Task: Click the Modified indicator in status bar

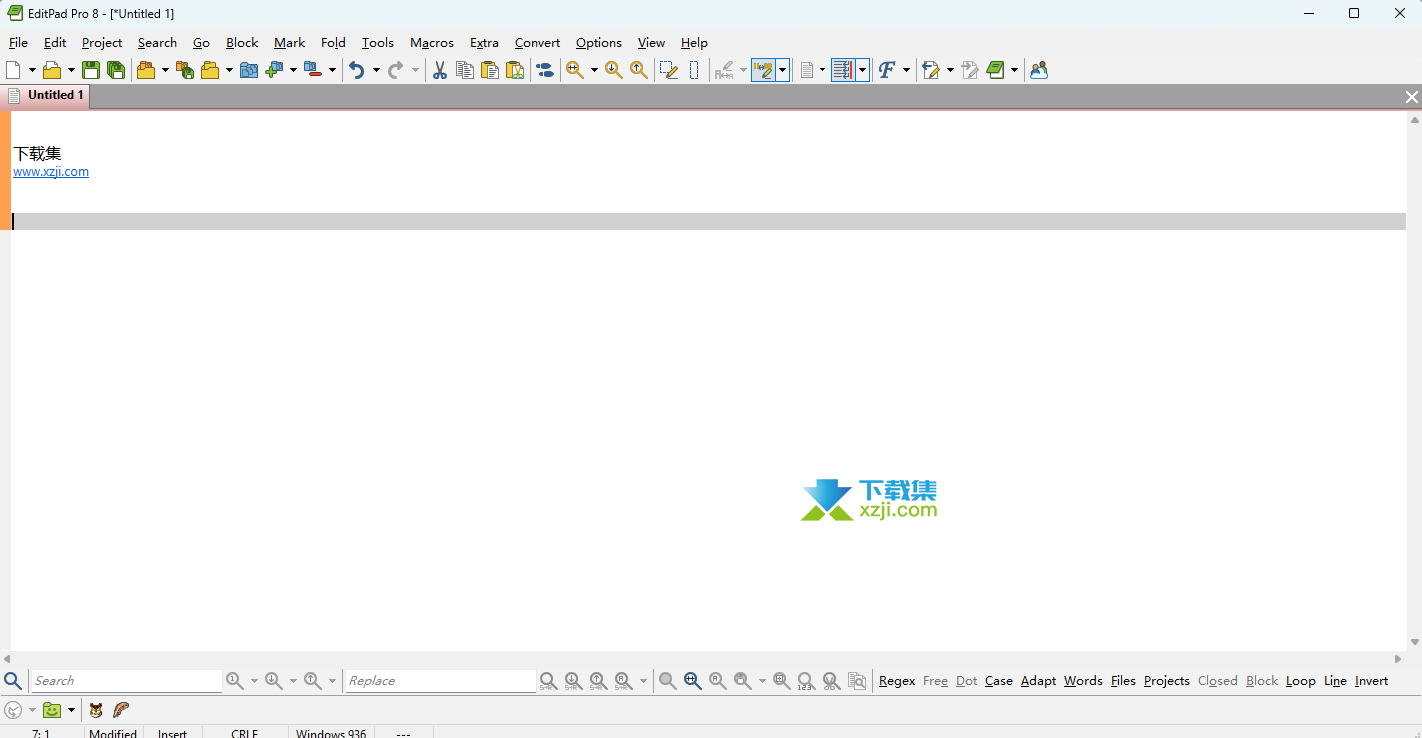Action: [x=113, y=733]
